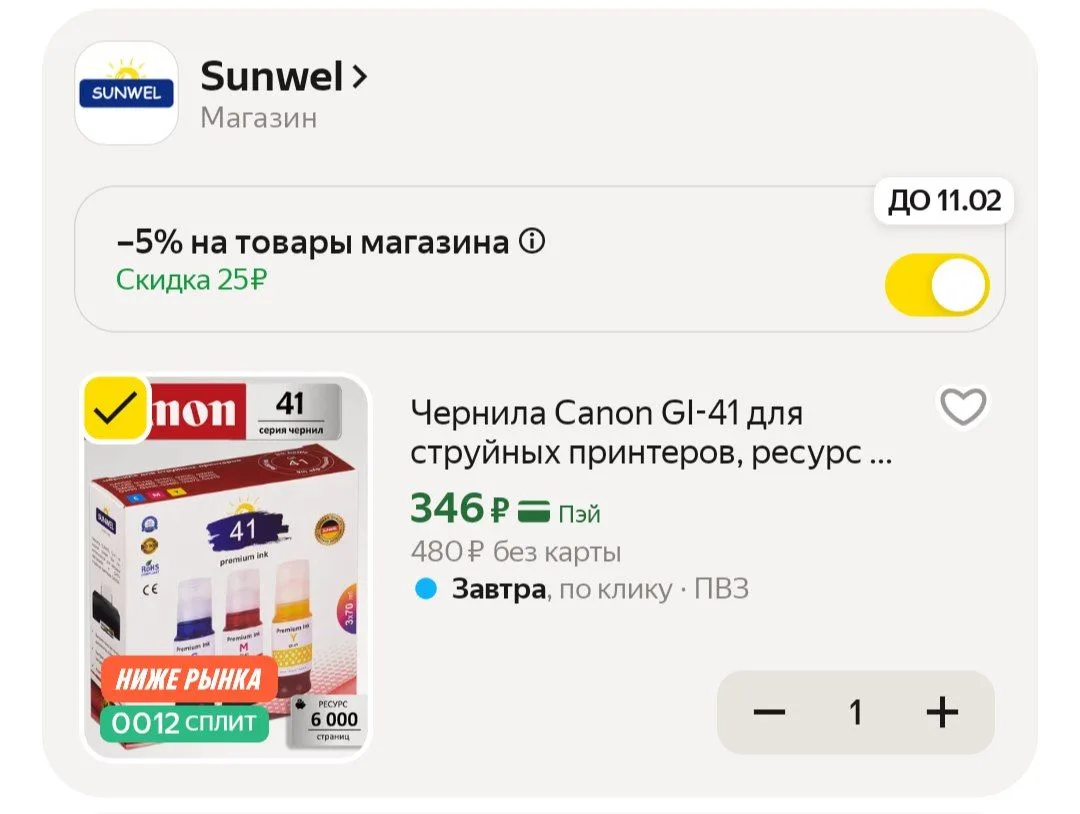
Task: Click the ДО 11.02 expiry badge
Action: (x=944, y=200)
